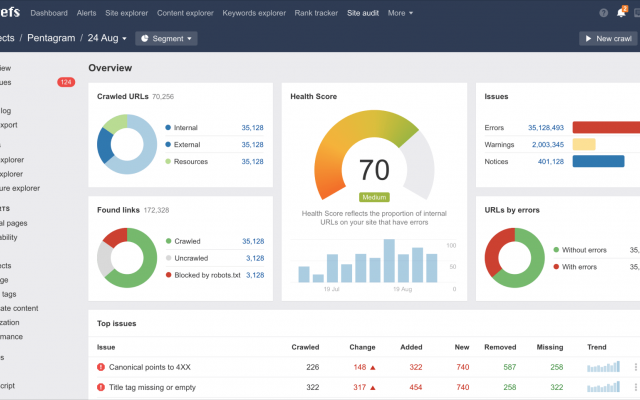Click the Crawled URLs donut chart
Viewport: 640px width, 400px height.
click(x=127, y=144)
